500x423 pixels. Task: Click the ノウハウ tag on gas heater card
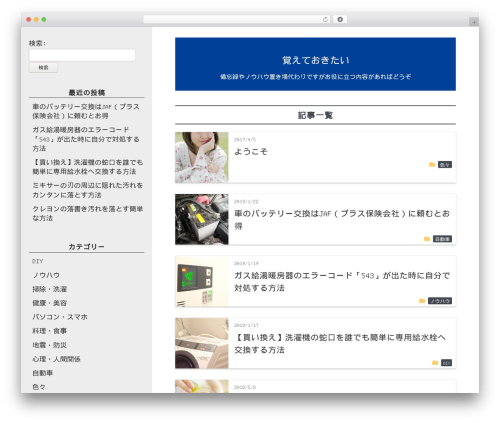[440, 301]
